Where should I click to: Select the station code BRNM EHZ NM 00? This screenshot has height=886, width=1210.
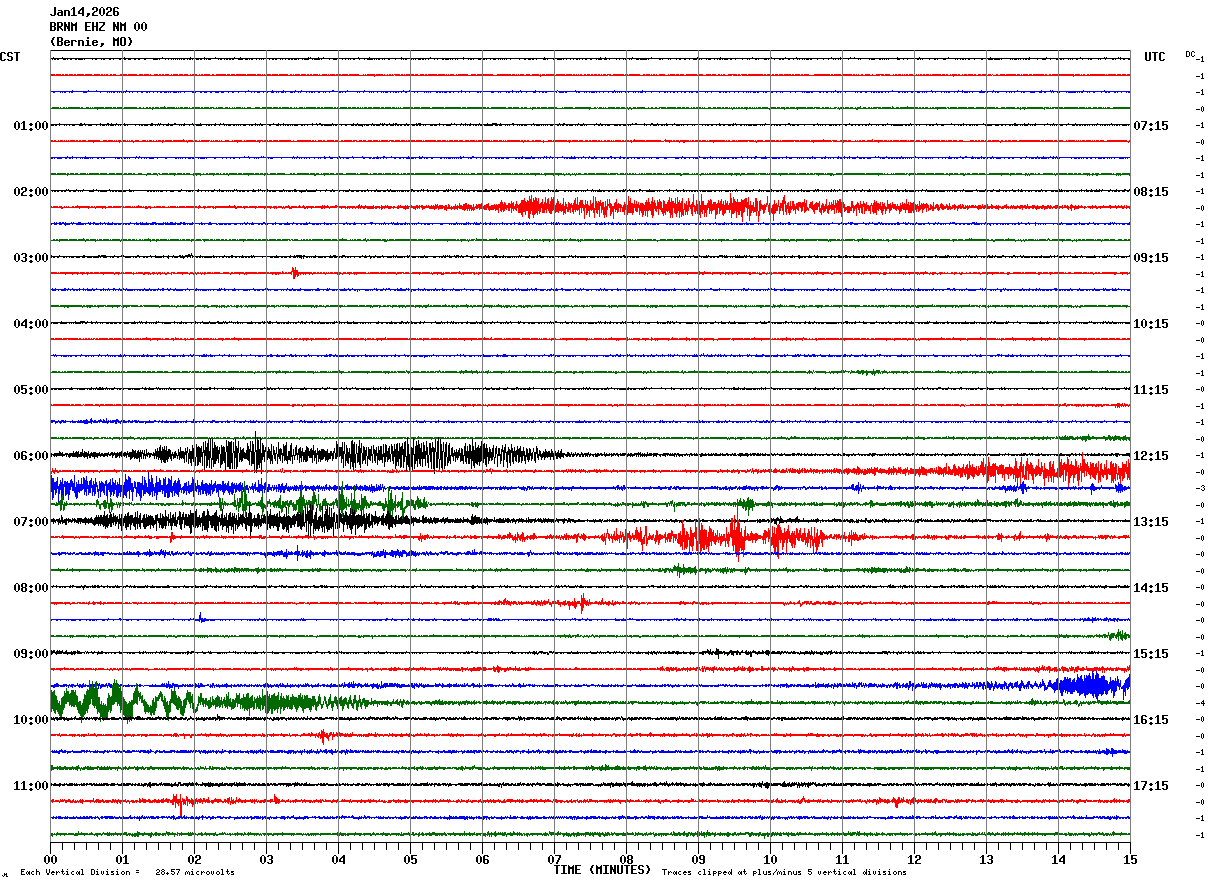coord(98,27)
